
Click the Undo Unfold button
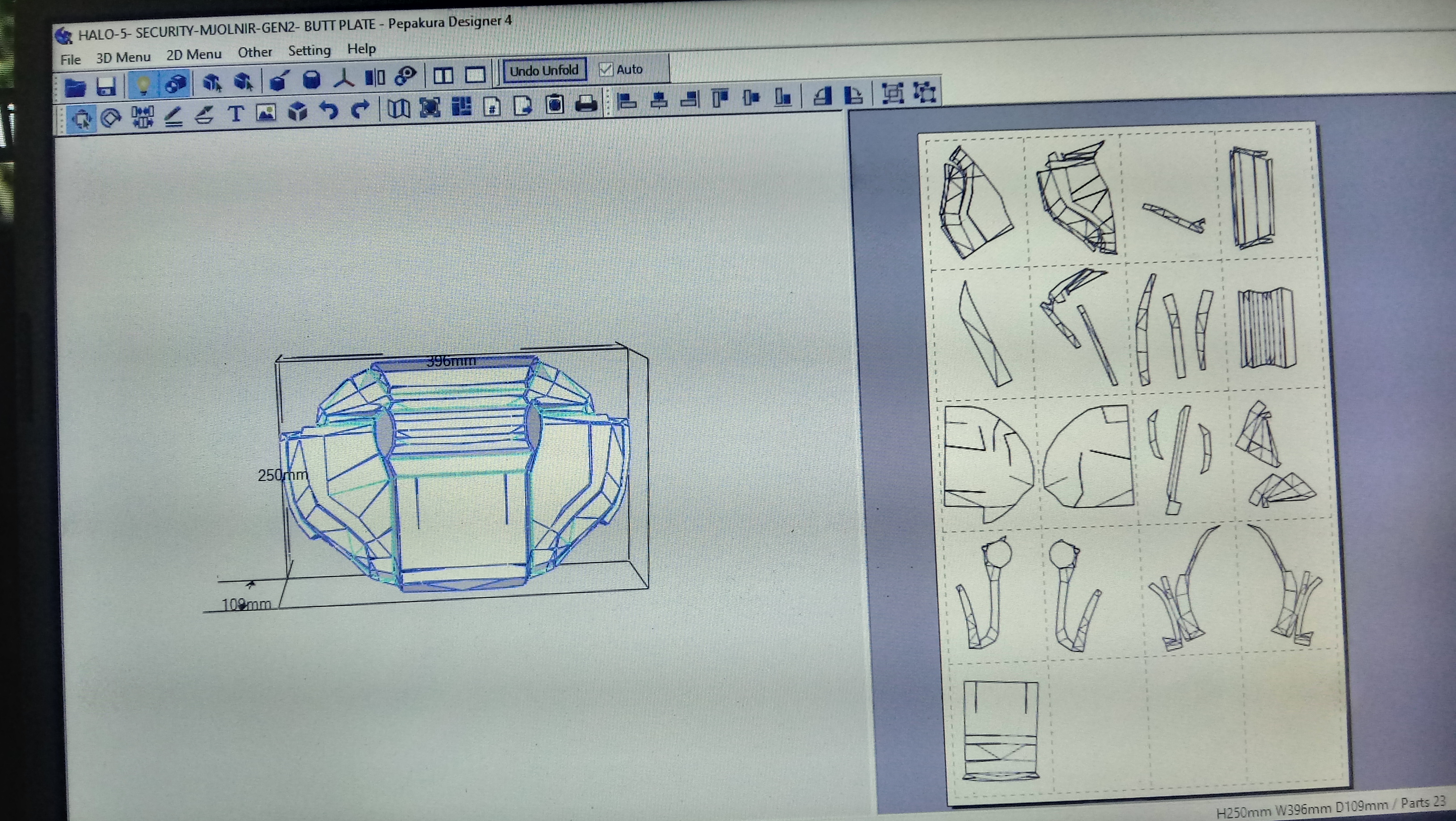point(544,70)
